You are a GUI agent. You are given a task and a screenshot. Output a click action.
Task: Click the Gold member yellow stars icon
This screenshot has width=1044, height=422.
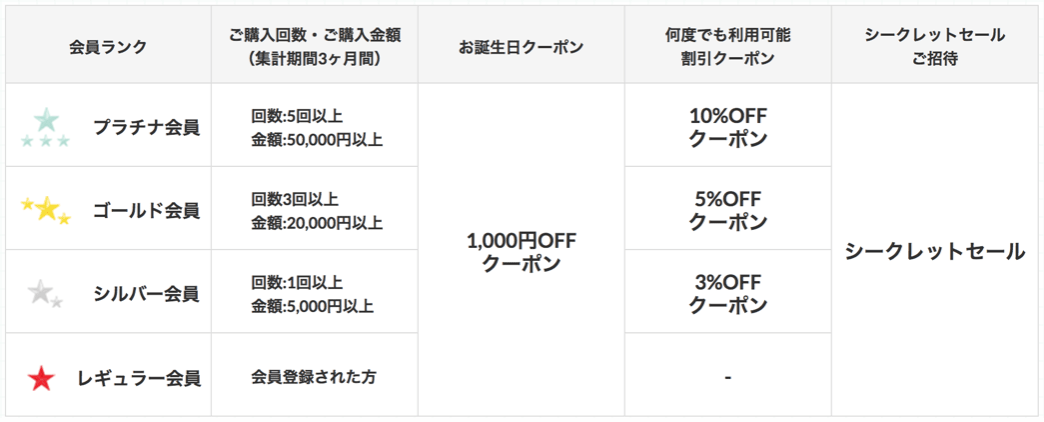coord(45,210)
